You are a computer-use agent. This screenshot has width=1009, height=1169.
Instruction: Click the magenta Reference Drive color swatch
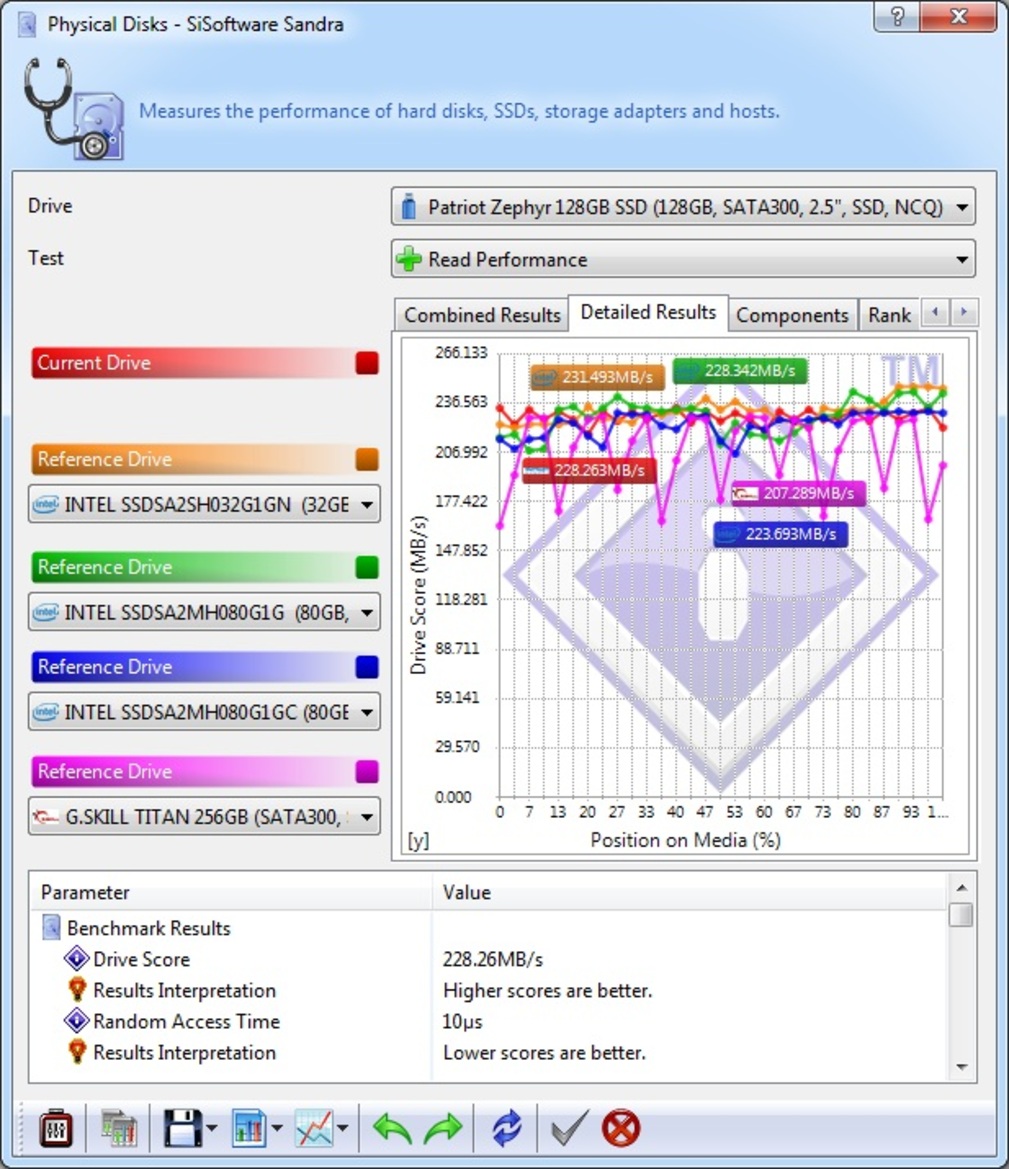point(367,772)
